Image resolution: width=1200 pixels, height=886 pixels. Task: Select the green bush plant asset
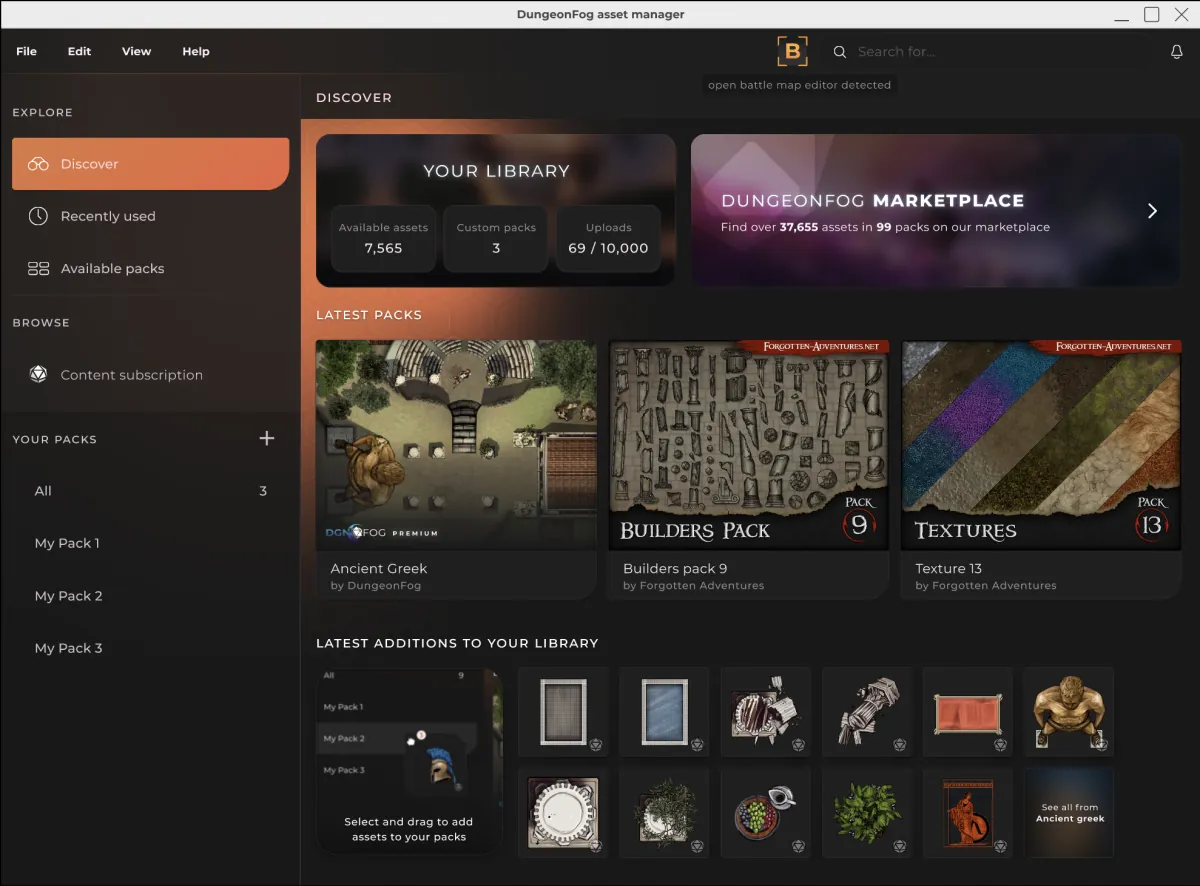point(867,812)
